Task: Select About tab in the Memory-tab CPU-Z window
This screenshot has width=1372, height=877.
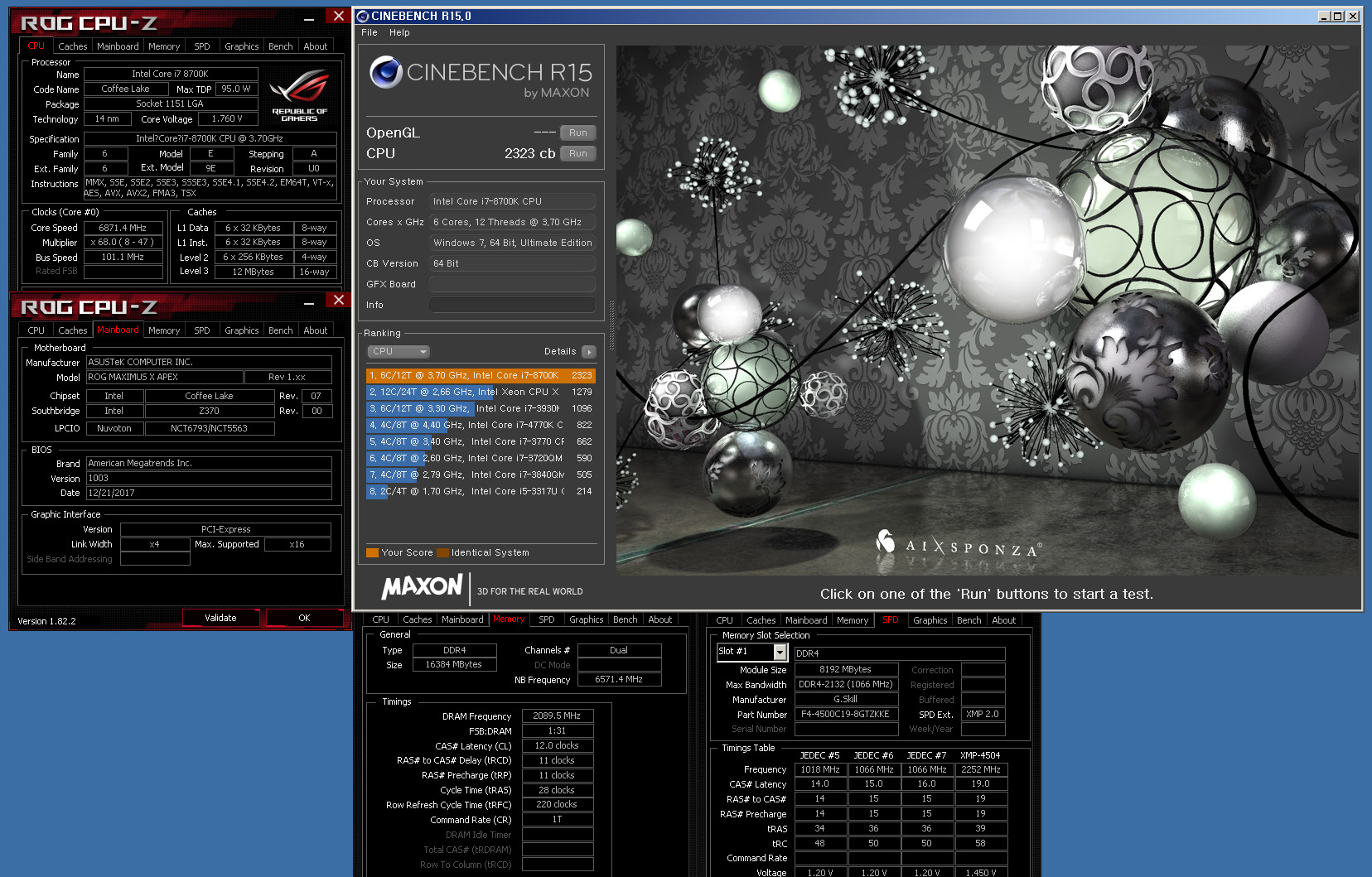Action: point(660,619)
